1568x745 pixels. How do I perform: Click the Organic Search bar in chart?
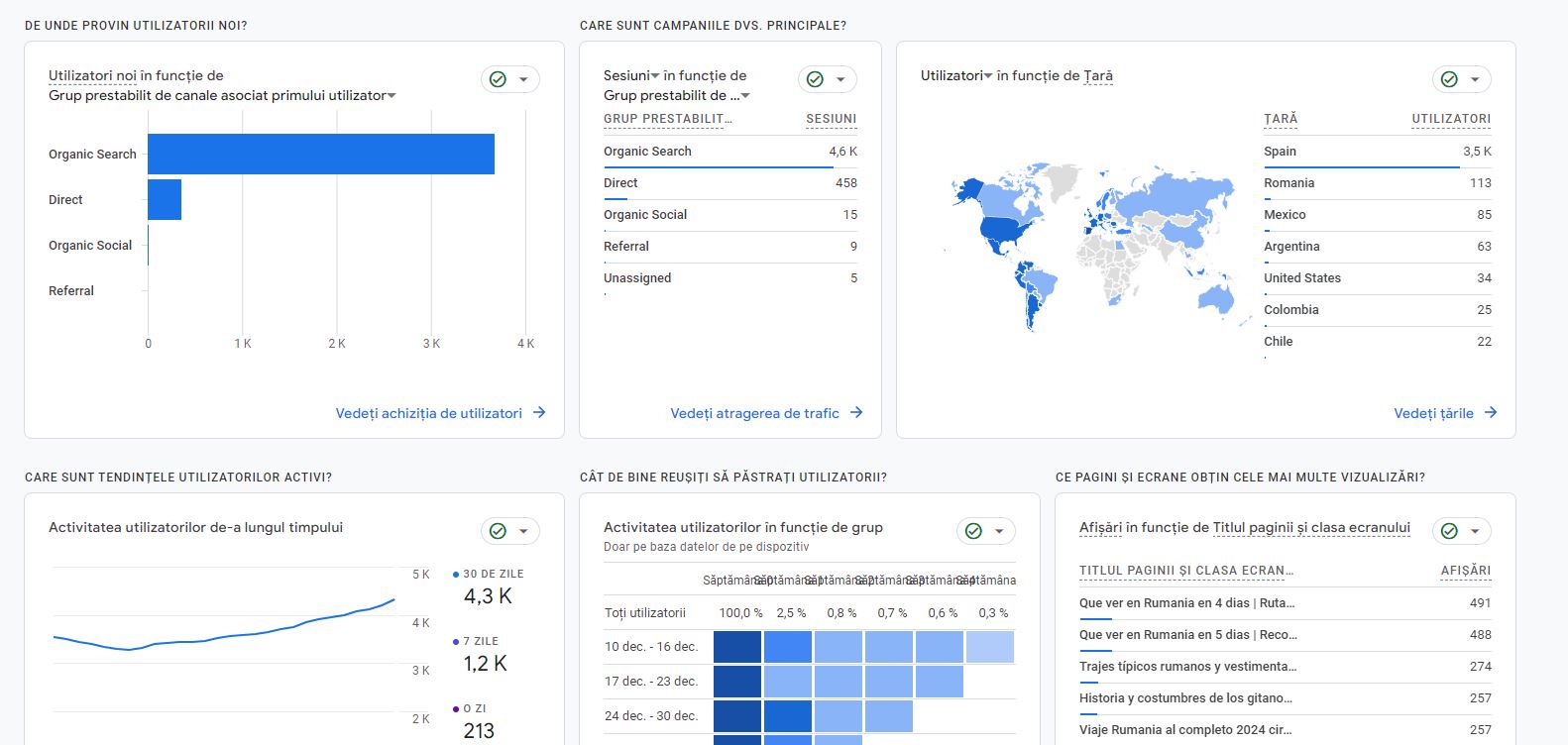(321, 154)
